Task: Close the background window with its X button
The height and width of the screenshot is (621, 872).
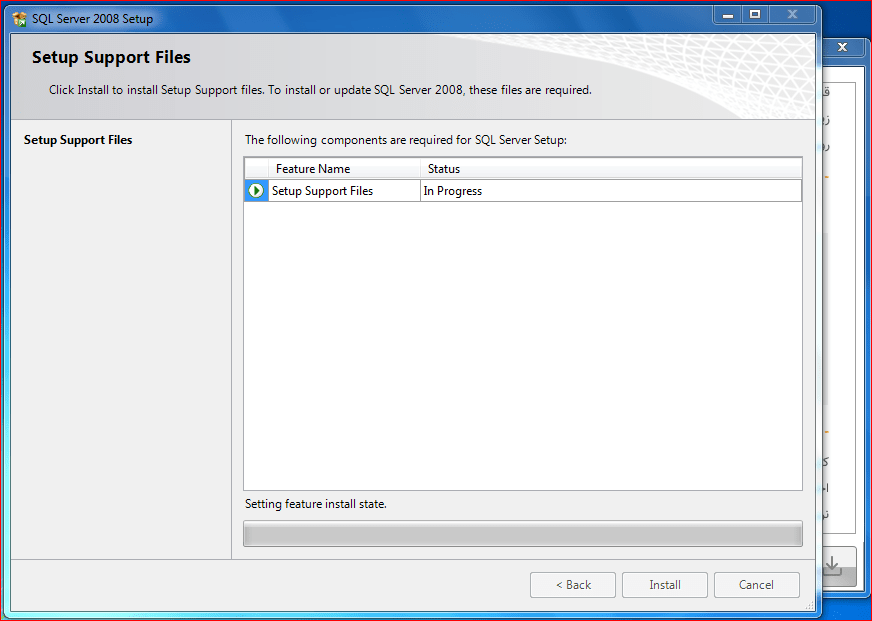Action: [842, 47]
